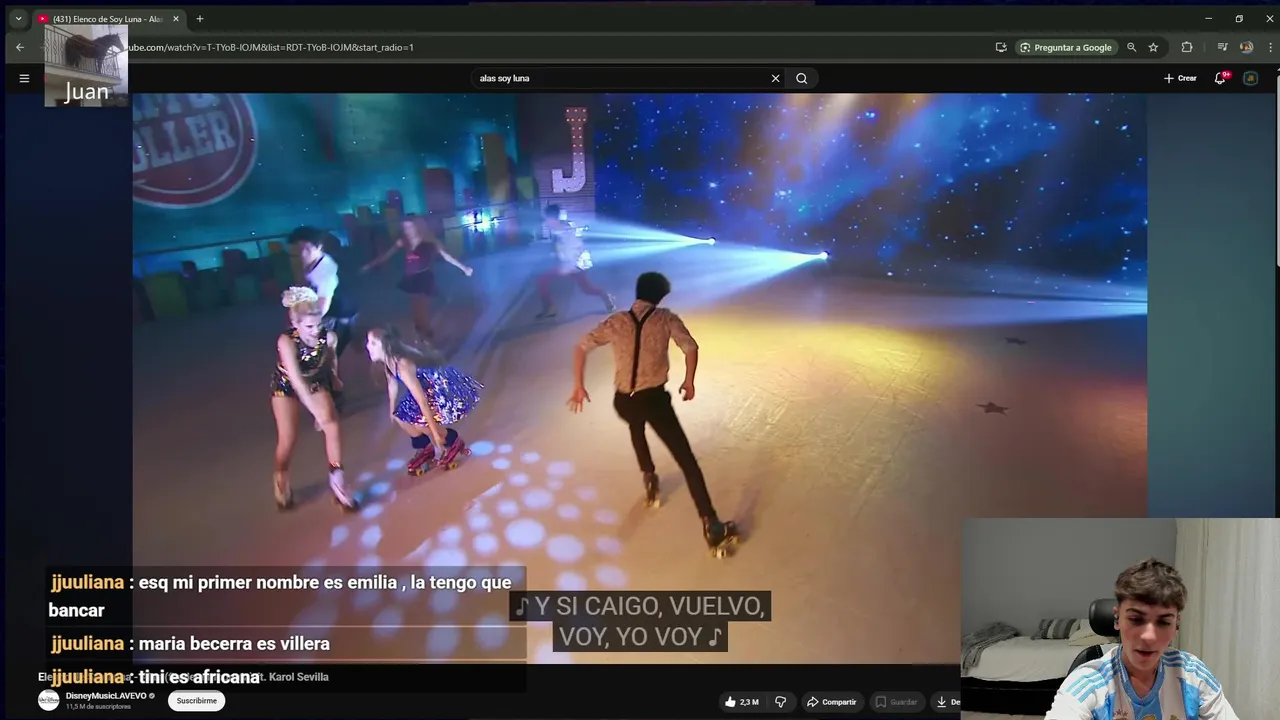Viewport: 1280px width, 720px height.
Task: Click the magnifier search button beside query
Action: [802, 78]
